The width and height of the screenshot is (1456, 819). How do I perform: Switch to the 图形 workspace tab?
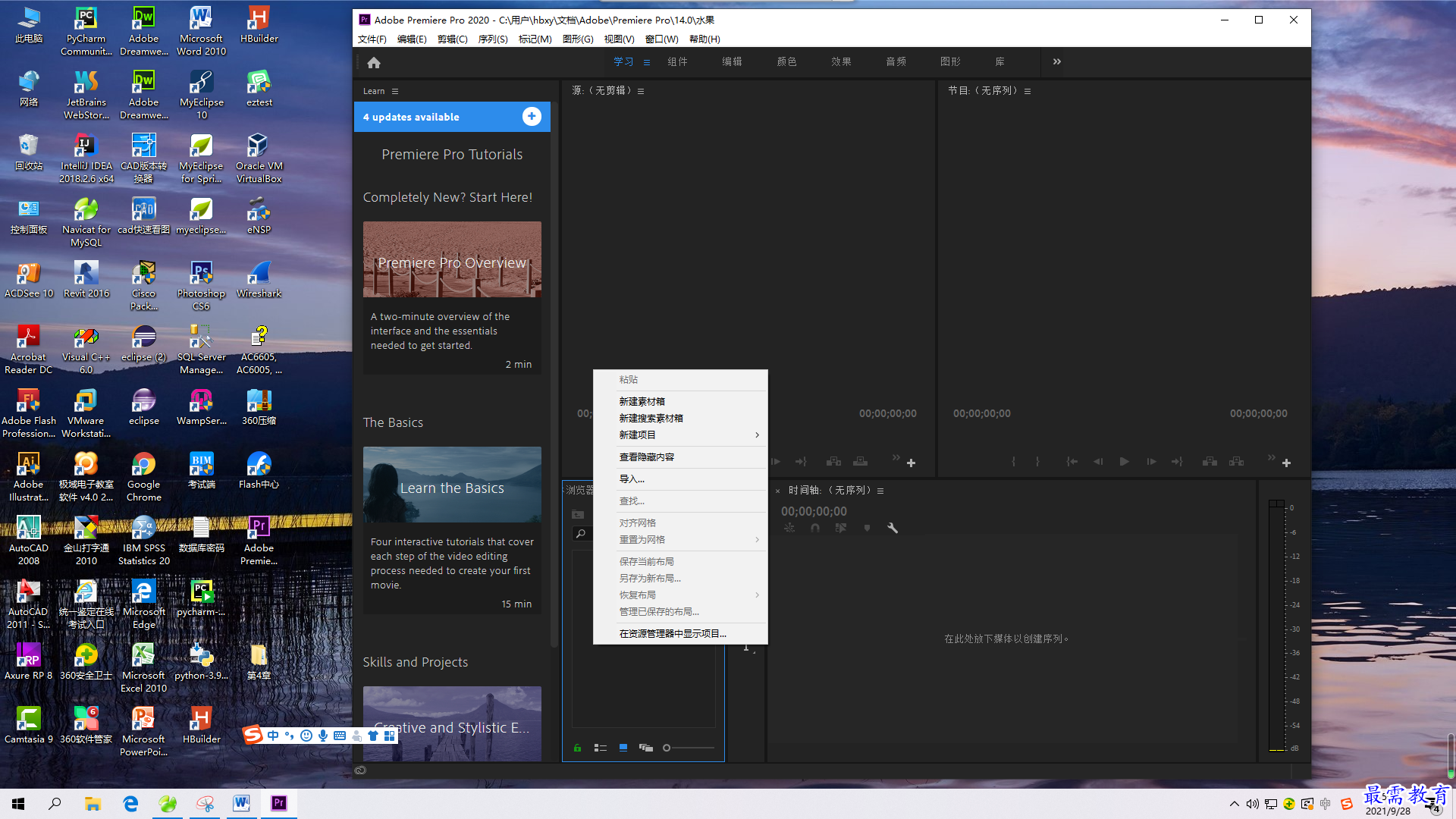[950, 62]
